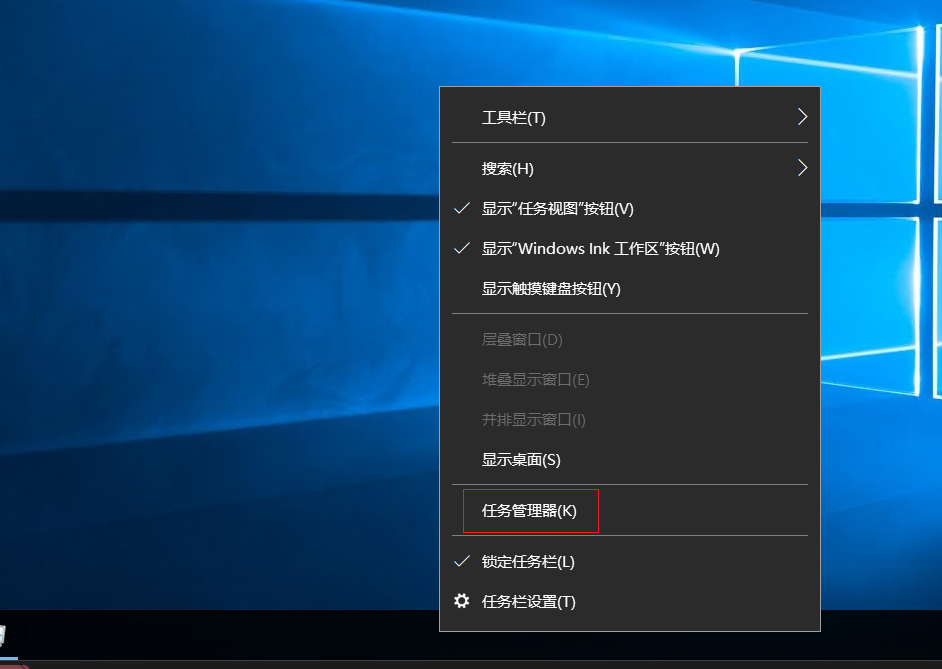This screenshot has height=669, width=942.
Task: Select the gear icon in the context menu
Action: coord(462,601)
